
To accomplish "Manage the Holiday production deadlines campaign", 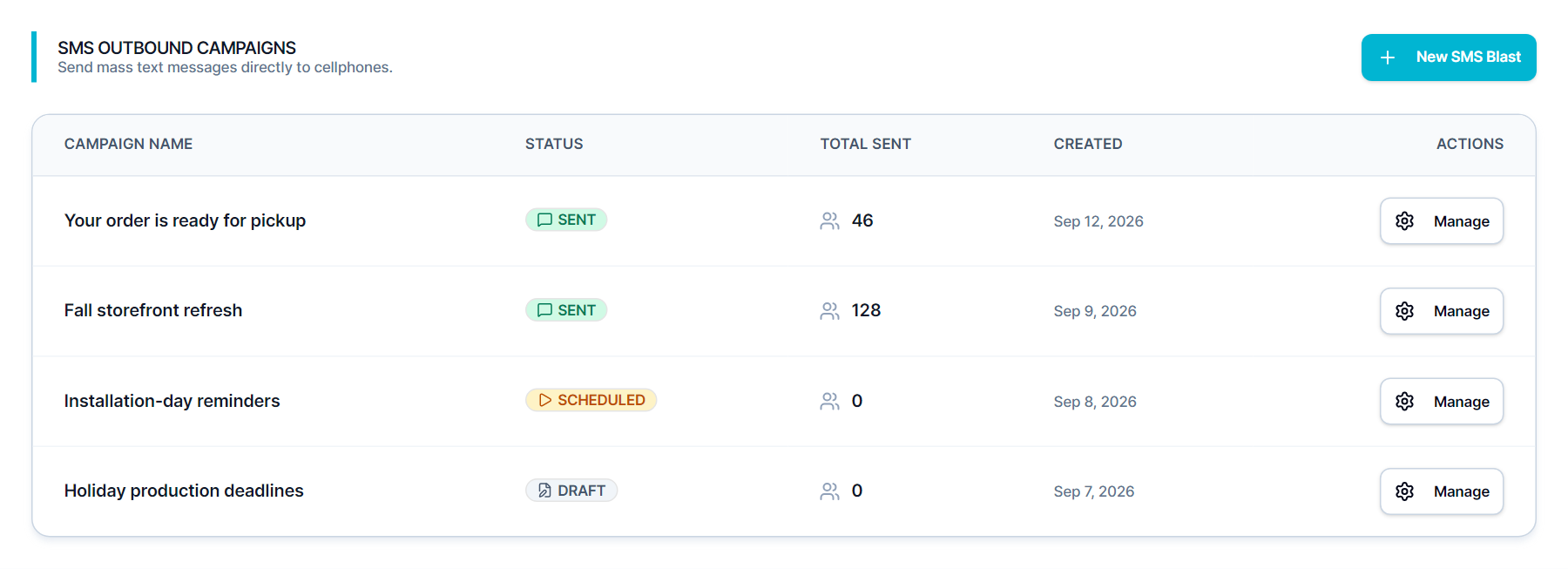I will (x=1442, y=491).
